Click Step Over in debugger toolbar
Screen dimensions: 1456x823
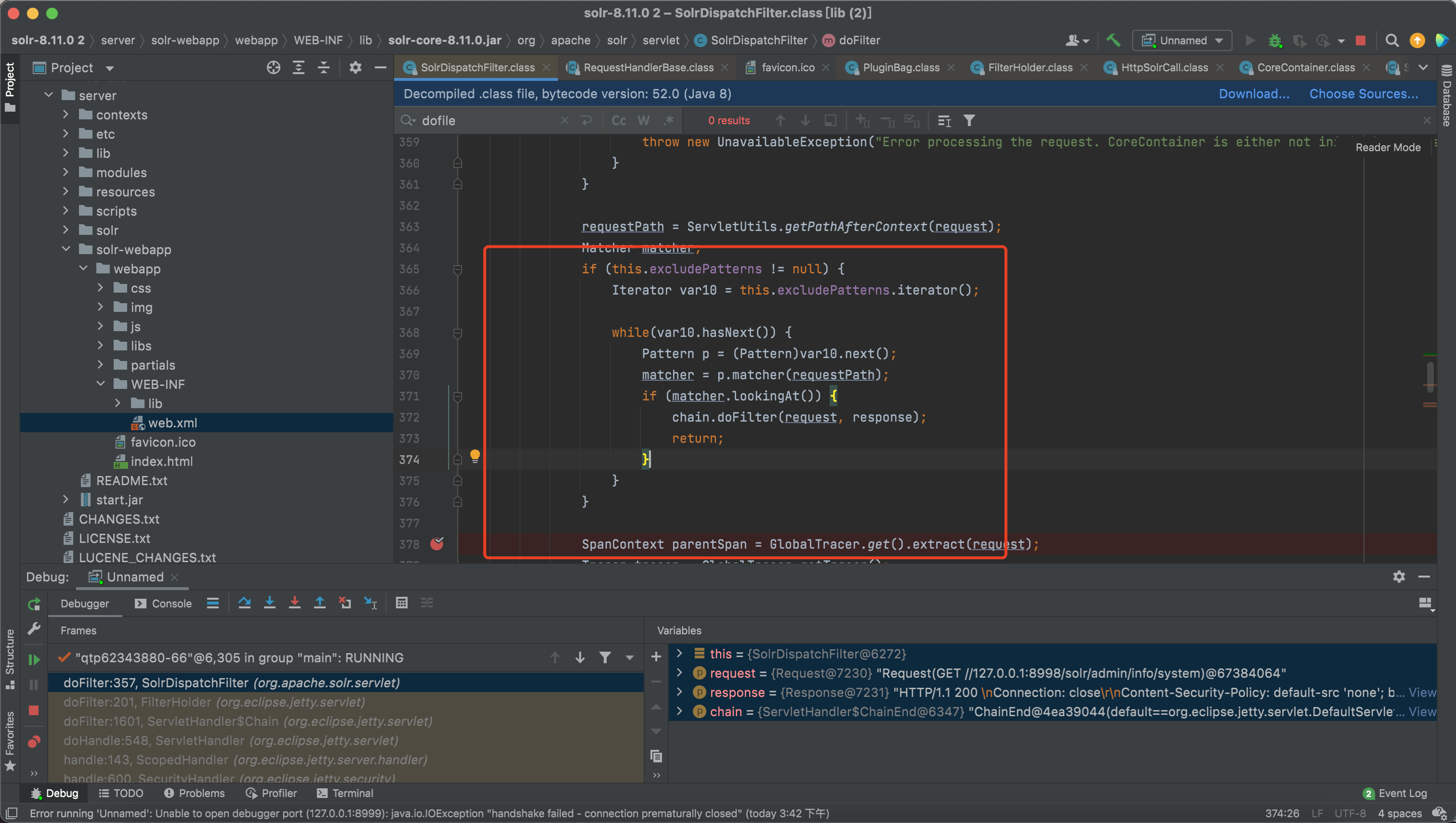coord(244,603)
